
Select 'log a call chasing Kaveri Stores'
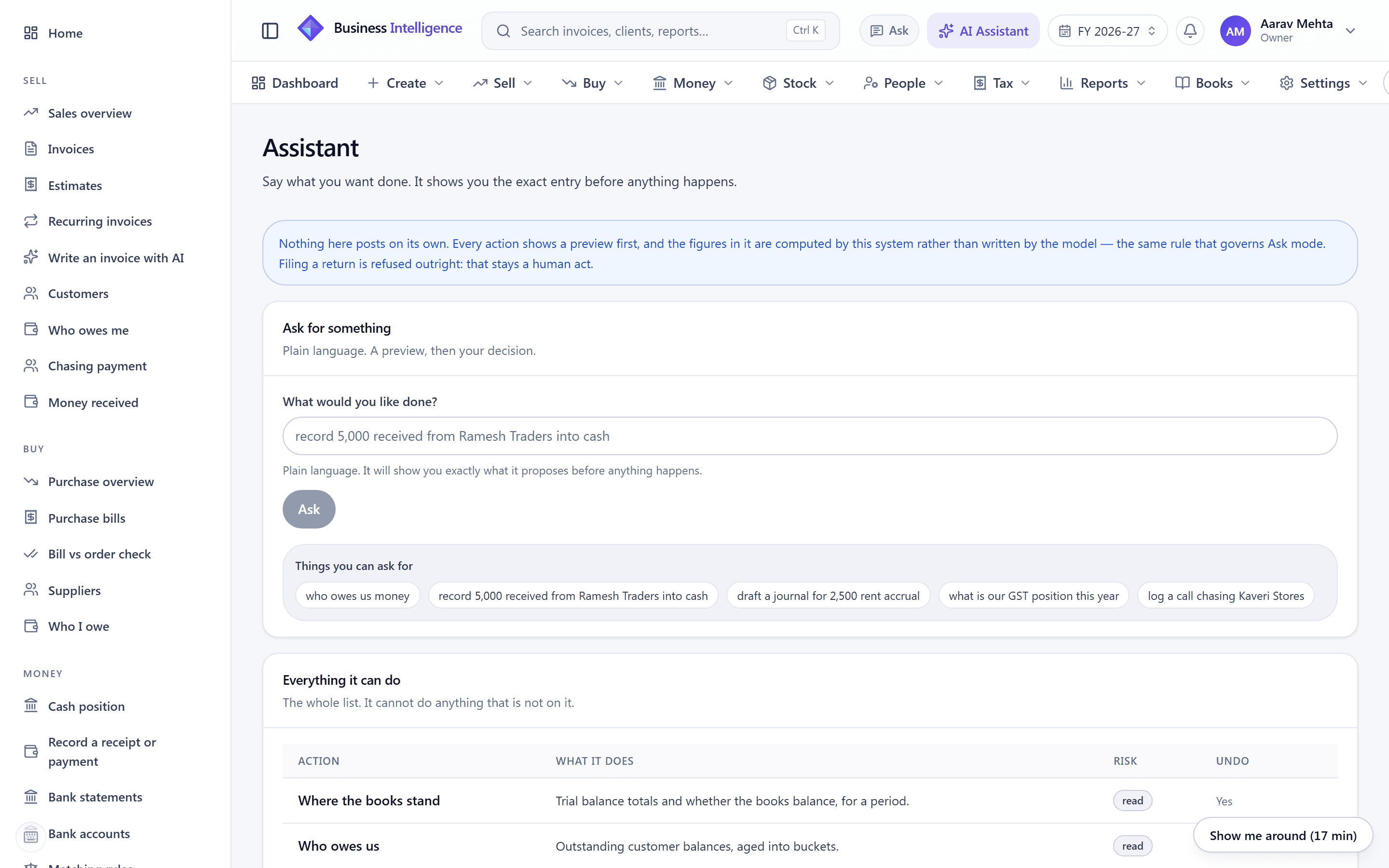[1226, 596]
